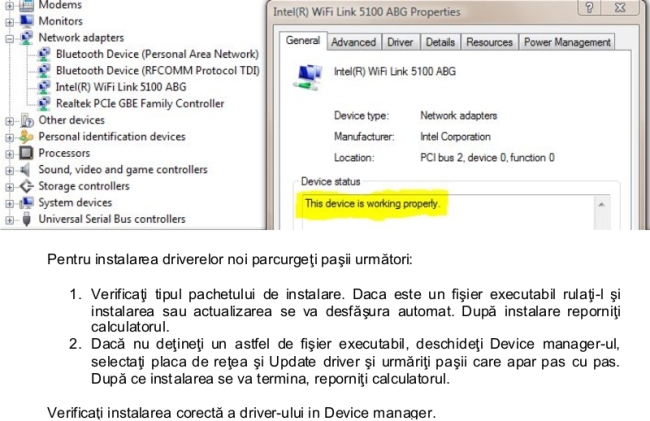
Task: Click the help question mark button
Action: (589, 7)
